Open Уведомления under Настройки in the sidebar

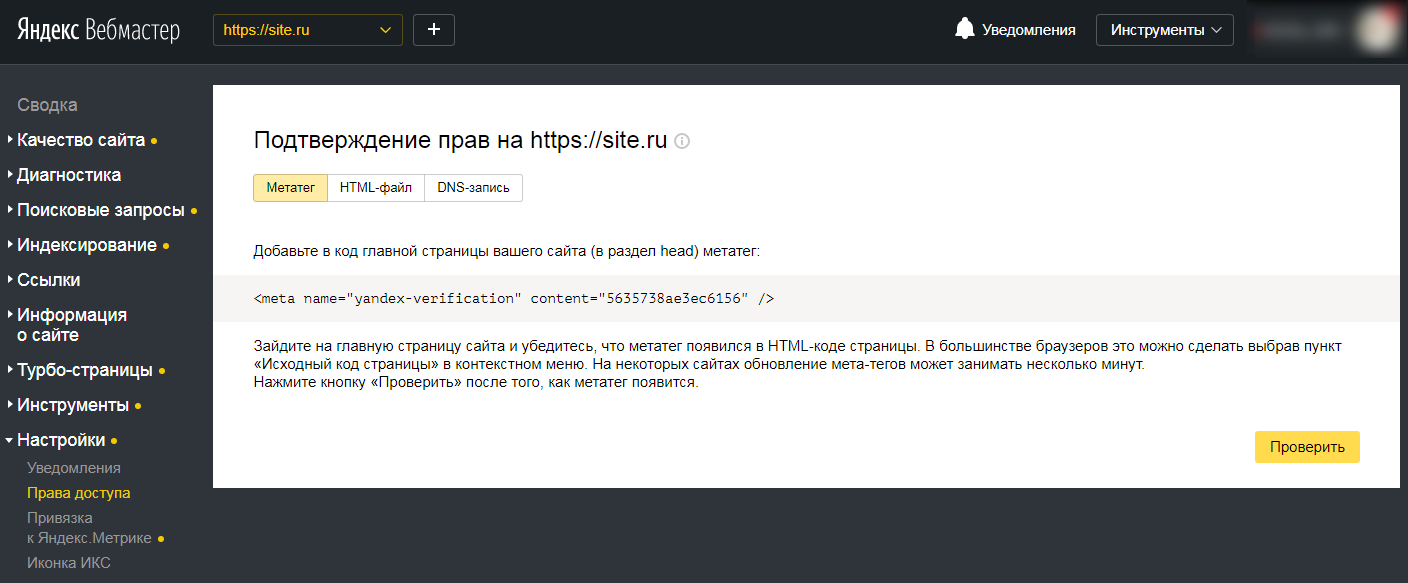(x=74, y=468)
